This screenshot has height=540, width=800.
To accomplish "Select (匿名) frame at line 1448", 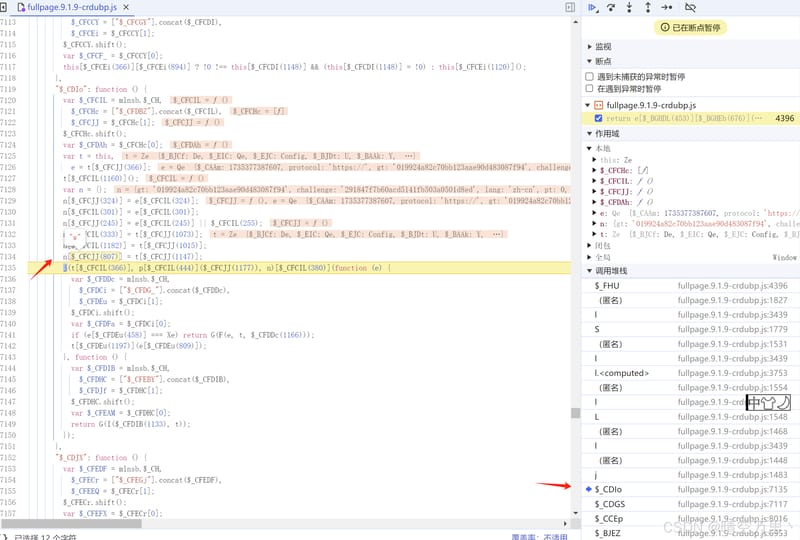I will click(x=691, y=460).
